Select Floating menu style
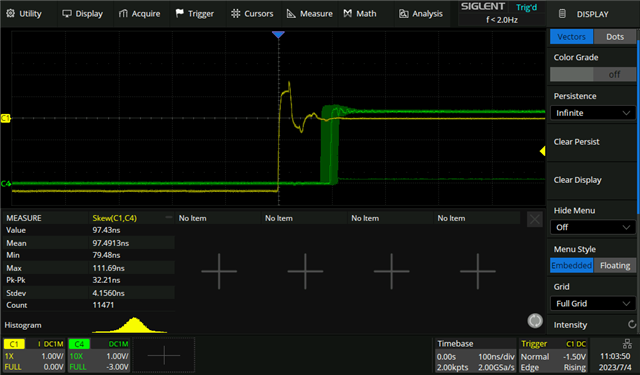 (615, 266)
